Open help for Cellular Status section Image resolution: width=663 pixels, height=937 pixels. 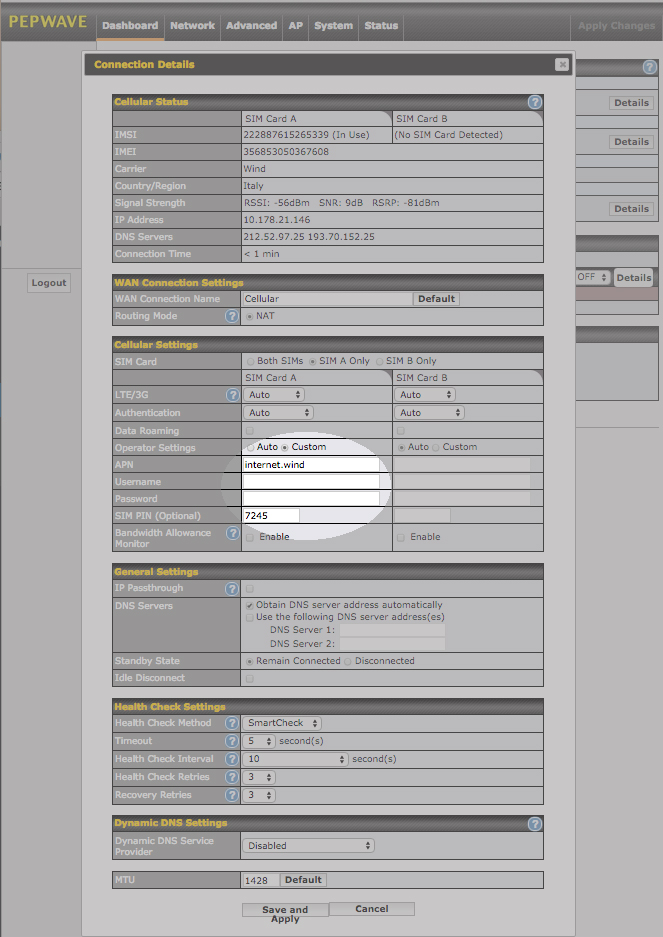[535, 102]
